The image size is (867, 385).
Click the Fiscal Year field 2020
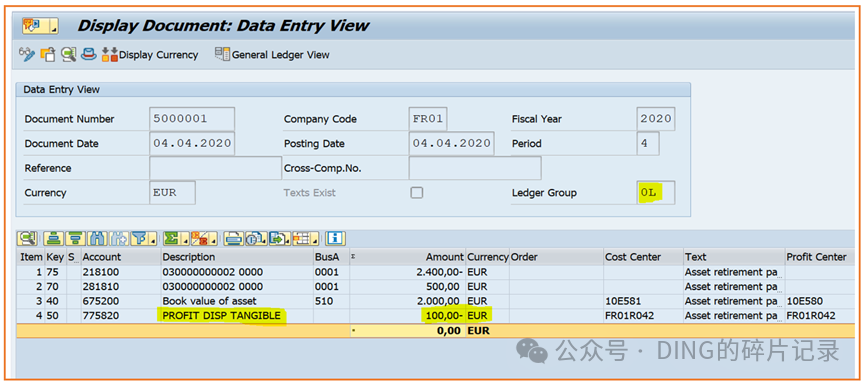click(x=655, y=119)
